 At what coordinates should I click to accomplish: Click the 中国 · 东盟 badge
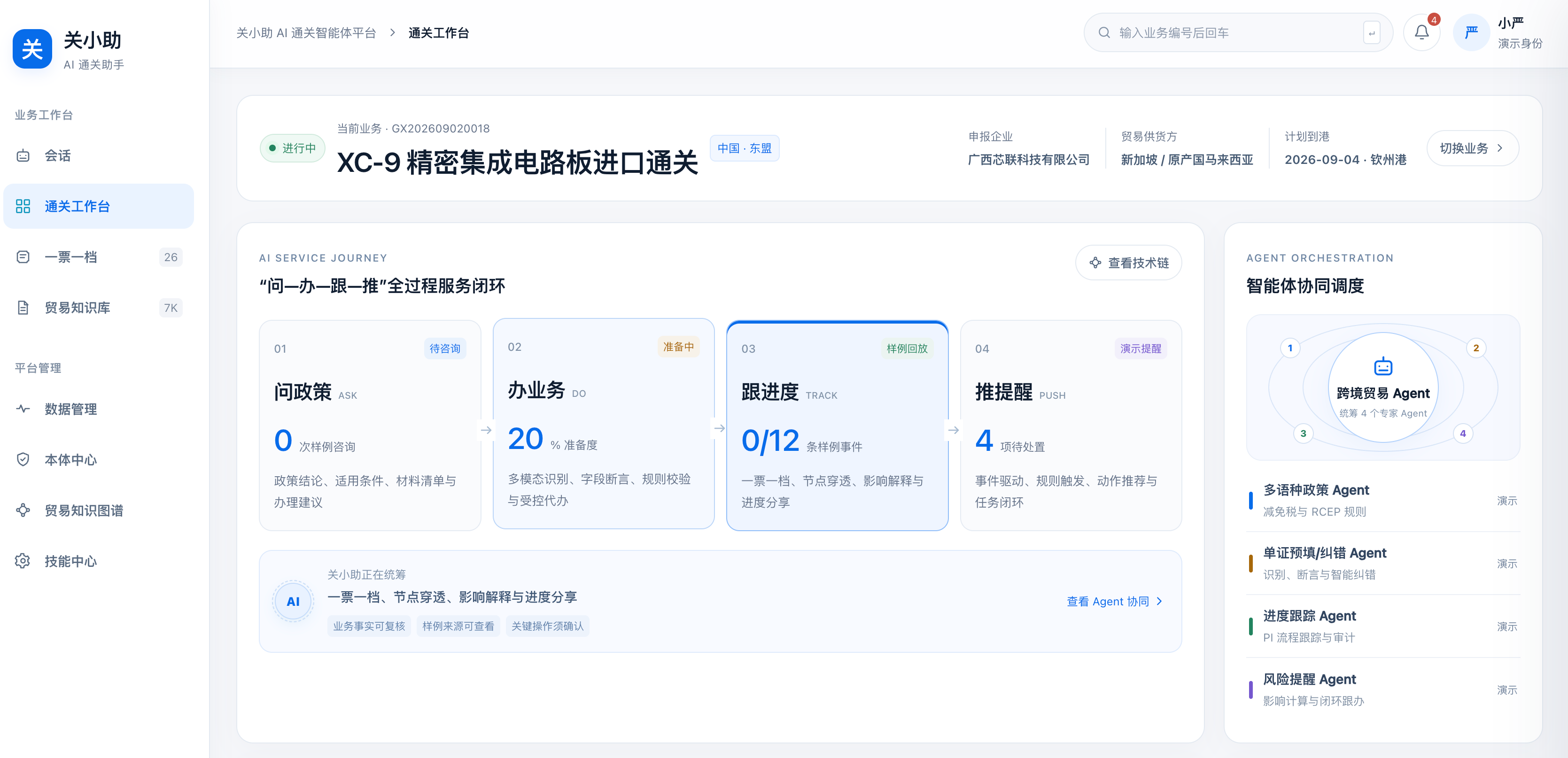point(745,148)
